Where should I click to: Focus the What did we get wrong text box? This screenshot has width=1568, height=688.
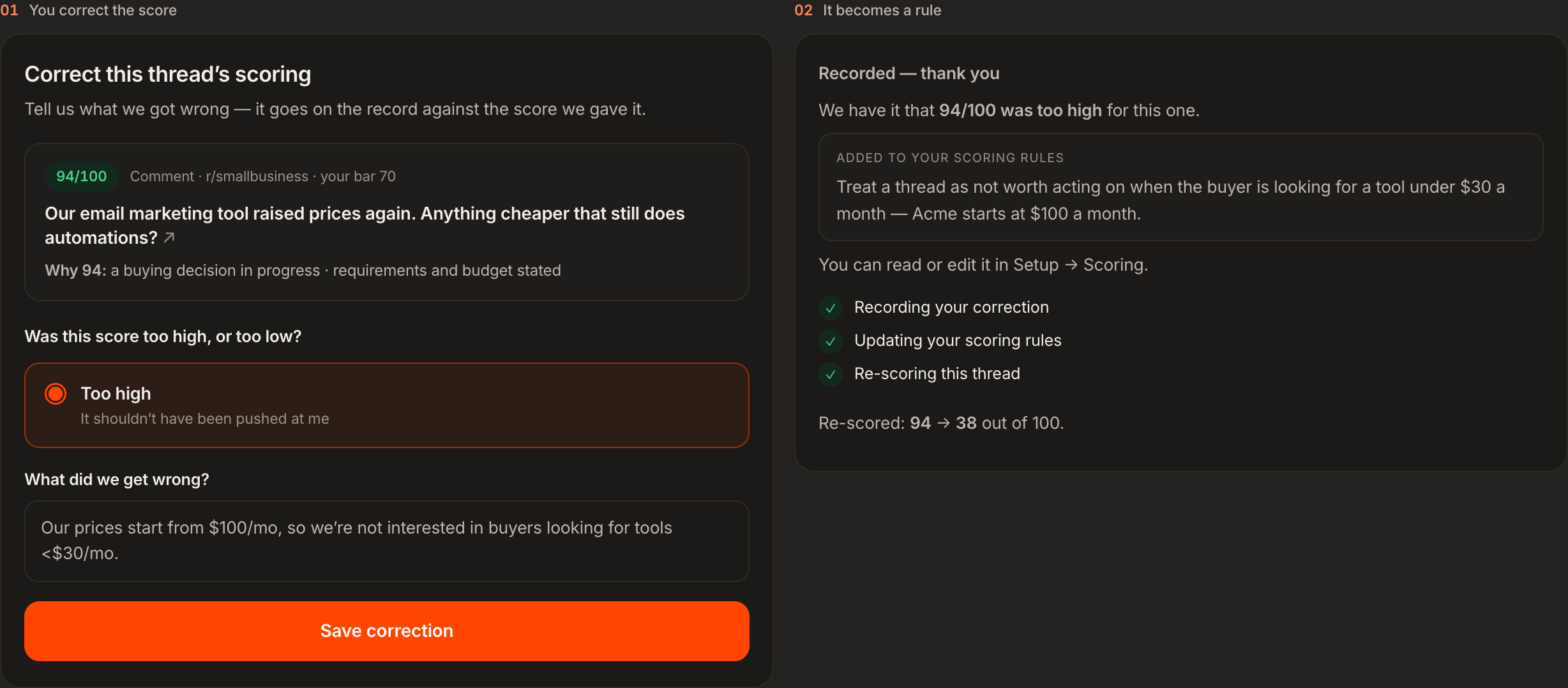coord(386,541)
